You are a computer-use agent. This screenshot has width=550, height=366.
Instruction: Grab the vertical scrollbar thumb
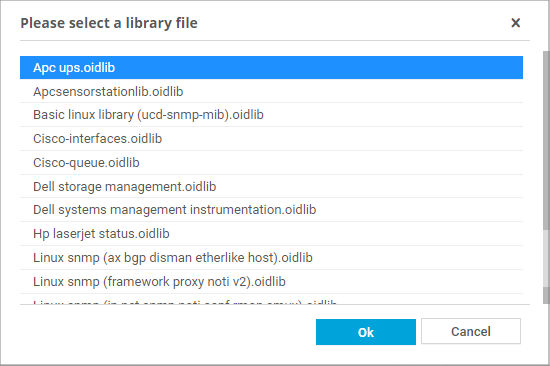coord(546,140)
